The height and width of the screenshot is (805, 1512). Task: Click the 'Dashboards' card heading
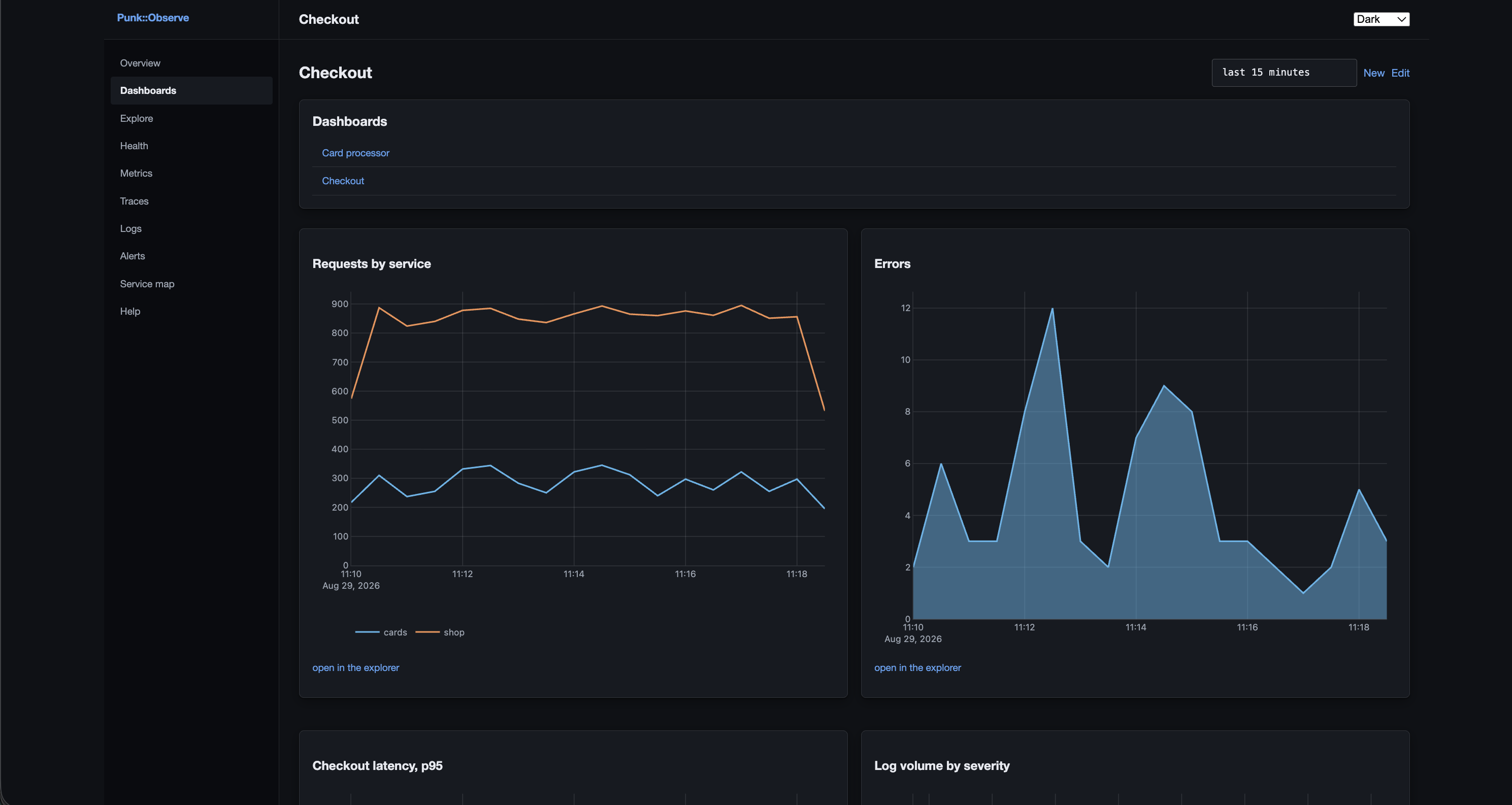[x=350, y=121]
